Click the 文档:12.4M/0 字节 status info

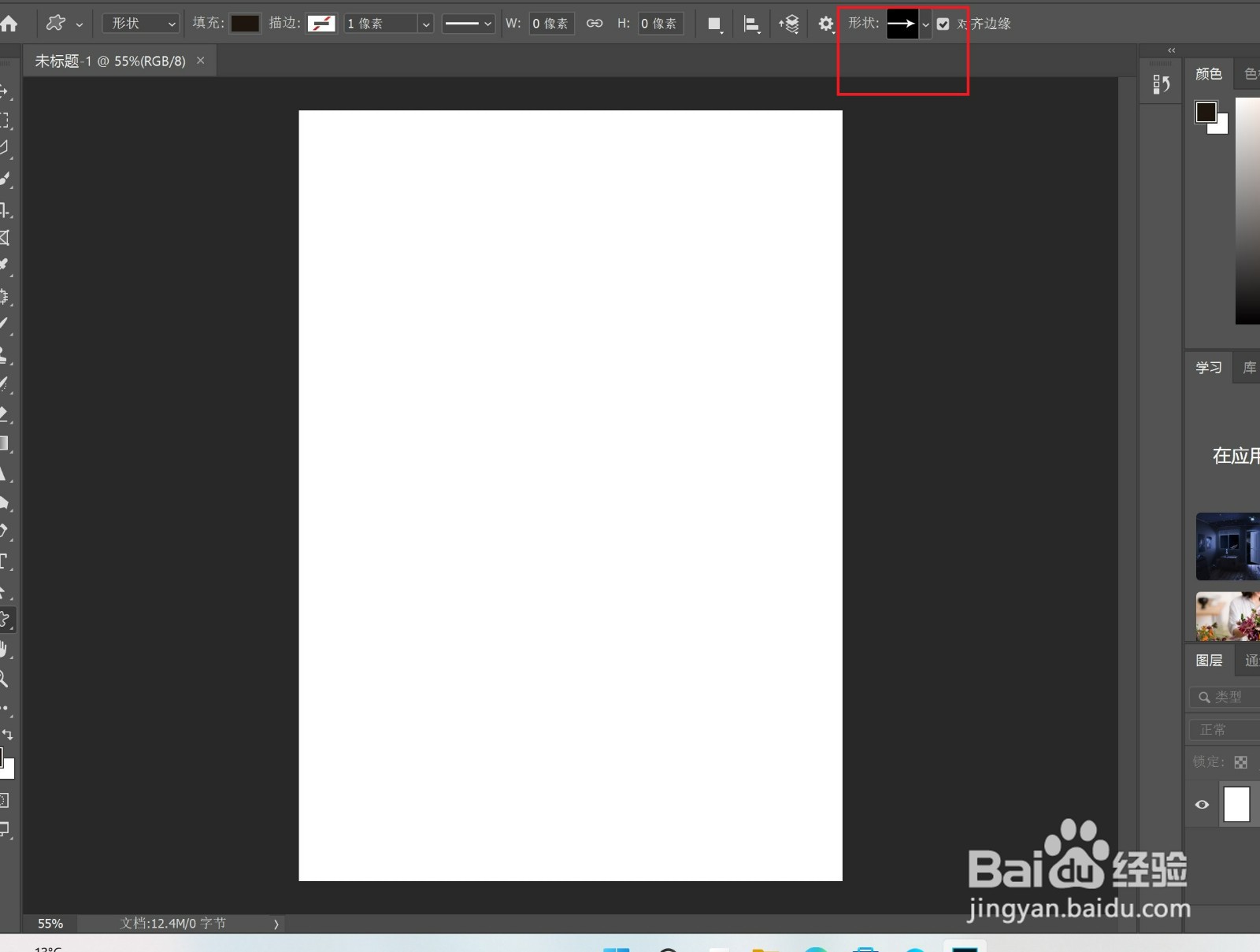tap(172, 924)
